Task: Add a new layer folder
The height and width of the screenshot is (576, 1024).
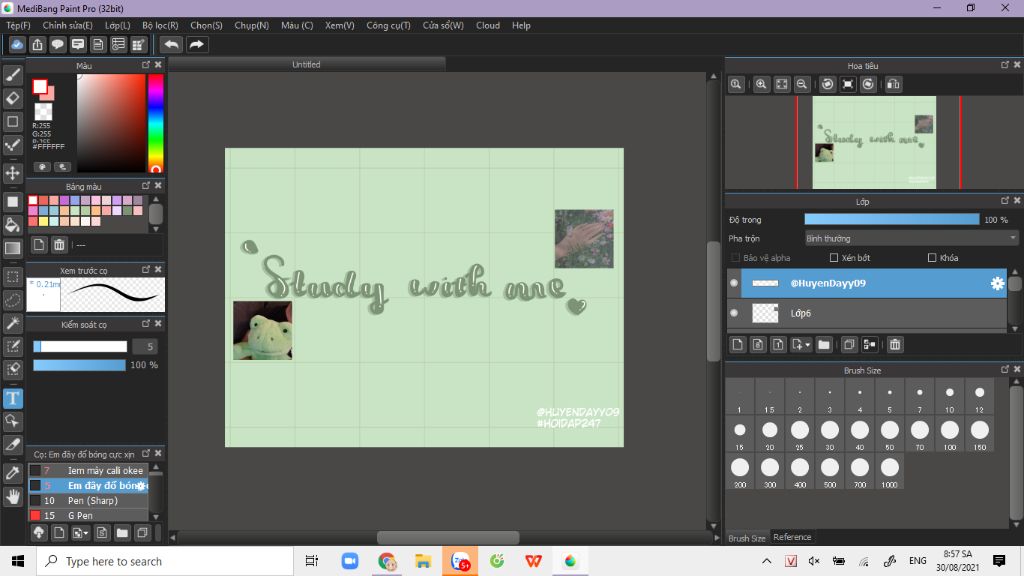Action: pyautogui.click(x=824, y=344)
